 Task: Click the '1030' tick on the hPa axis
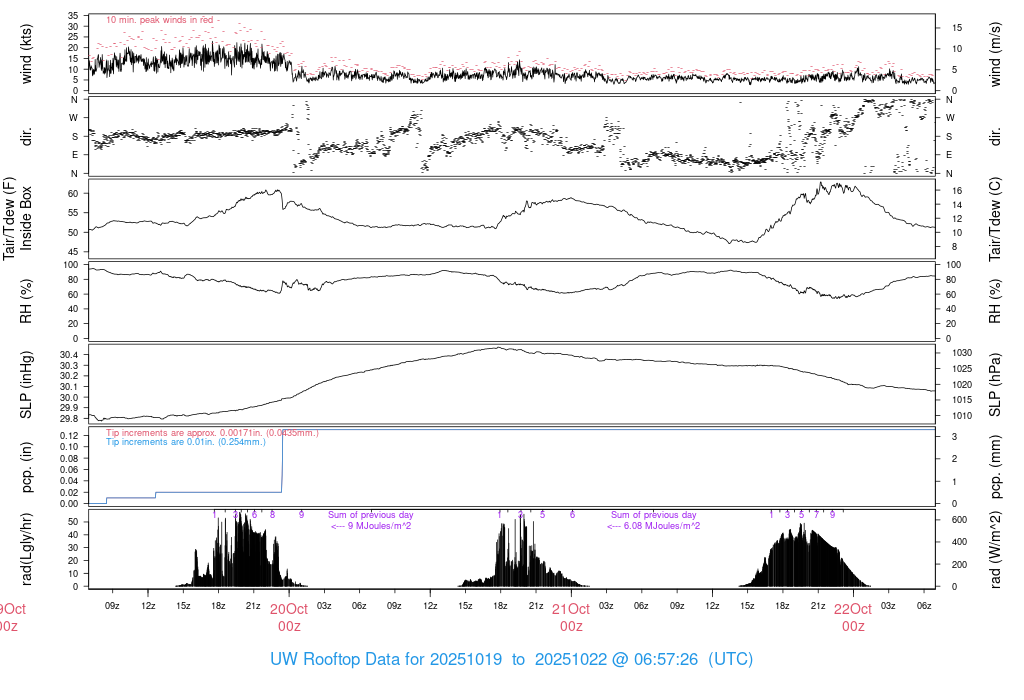click(x=962, y=353)
